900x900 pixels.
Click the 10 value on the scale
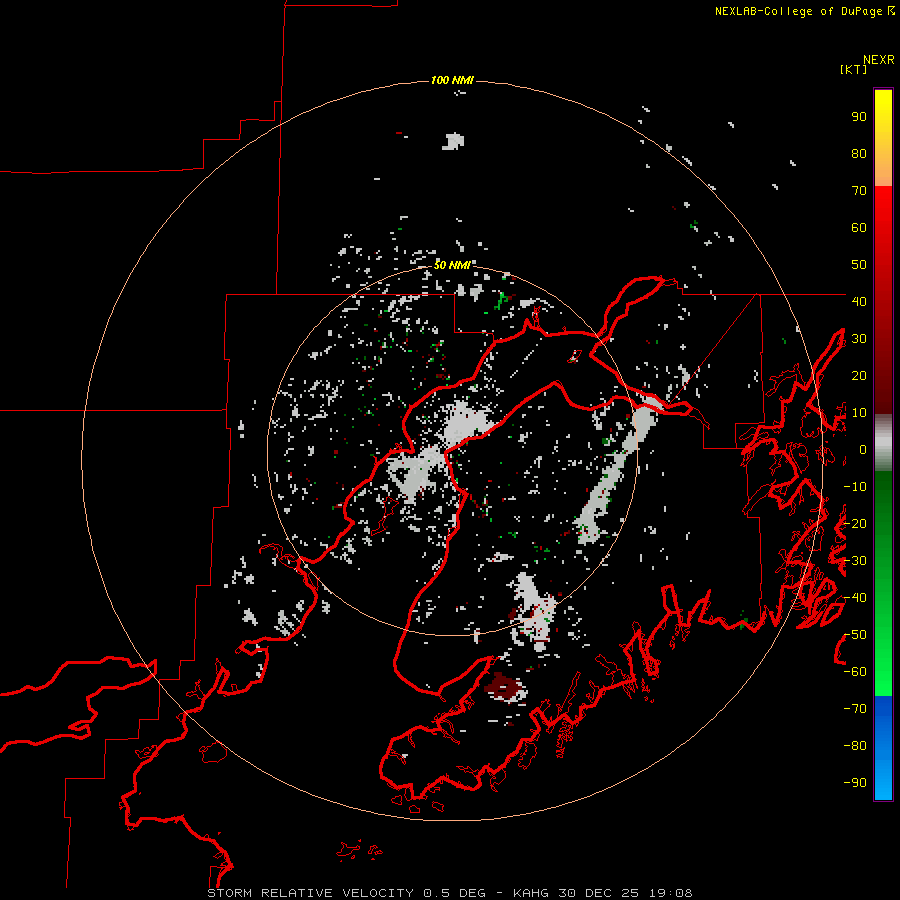859,413
